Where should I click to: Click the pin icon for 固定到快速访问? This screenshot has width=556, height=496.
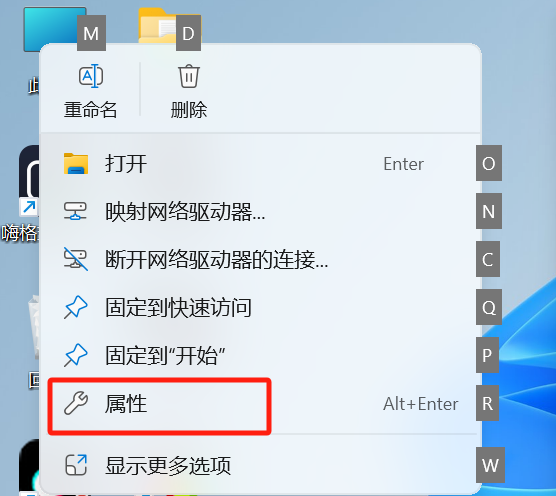coord(76,307)
